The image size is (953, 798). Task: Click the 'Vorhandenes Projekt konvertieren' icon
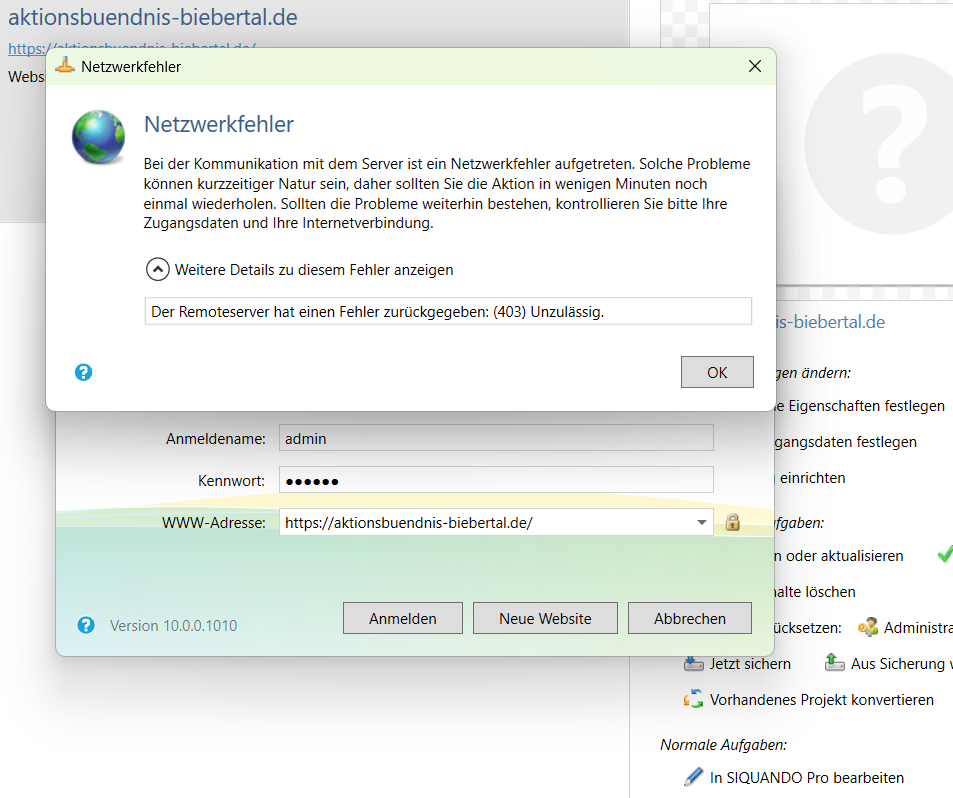tap(693, 699)
